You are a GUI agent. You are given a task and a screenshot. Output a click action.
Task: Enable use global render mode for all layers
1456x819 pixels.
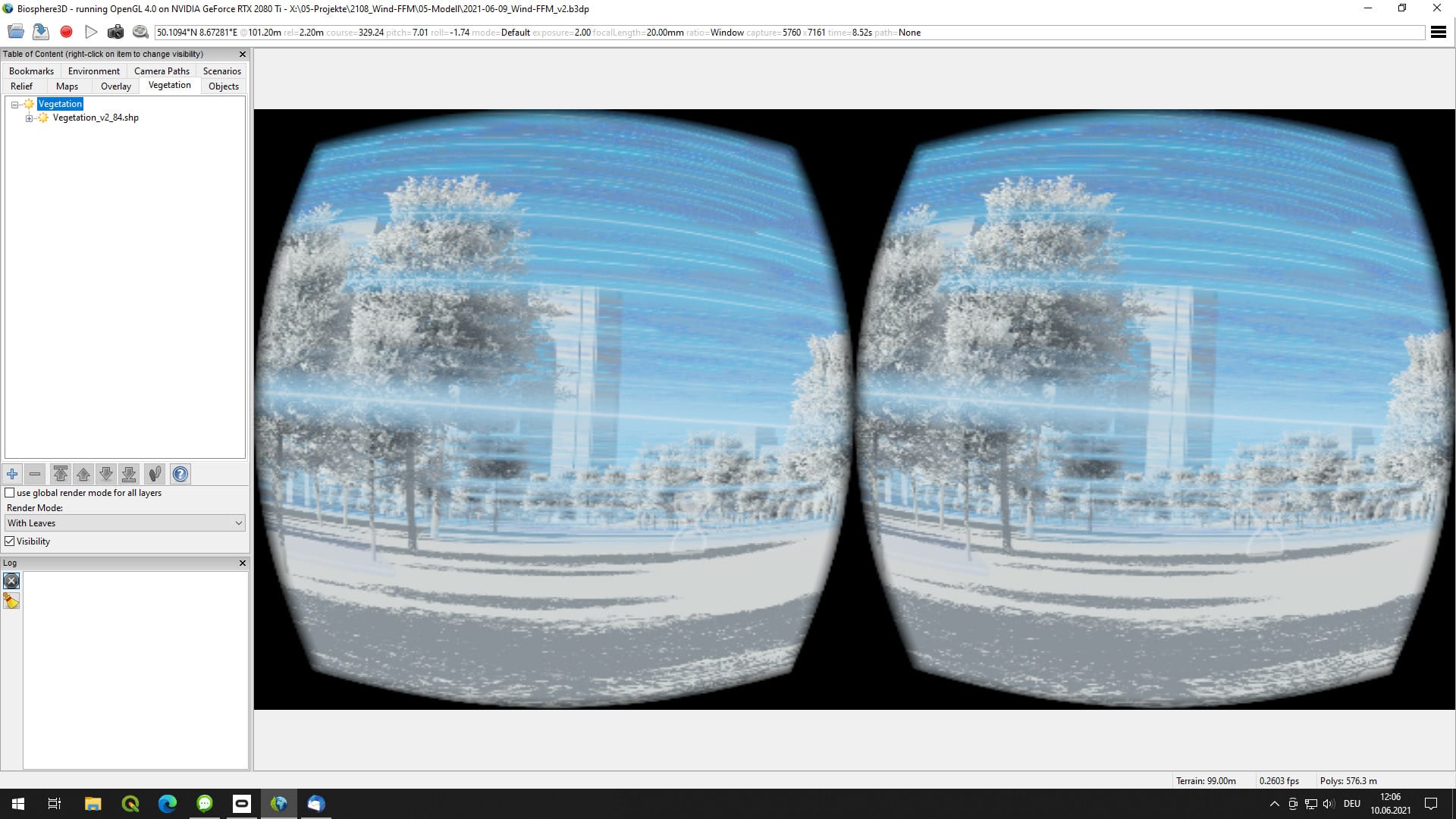[x=10, y=493]
